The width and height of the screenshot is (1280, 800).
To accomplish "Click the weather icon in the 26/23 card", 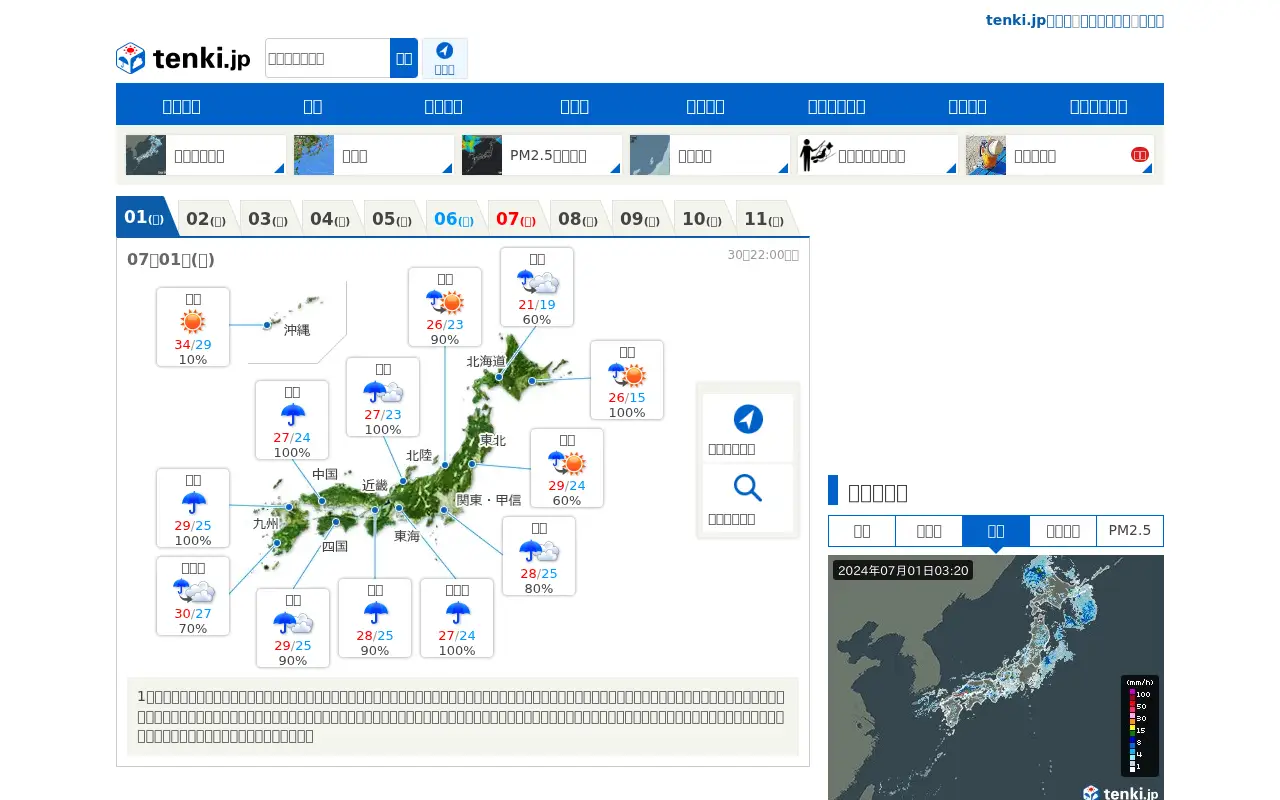I will click(x=445, y=302).
